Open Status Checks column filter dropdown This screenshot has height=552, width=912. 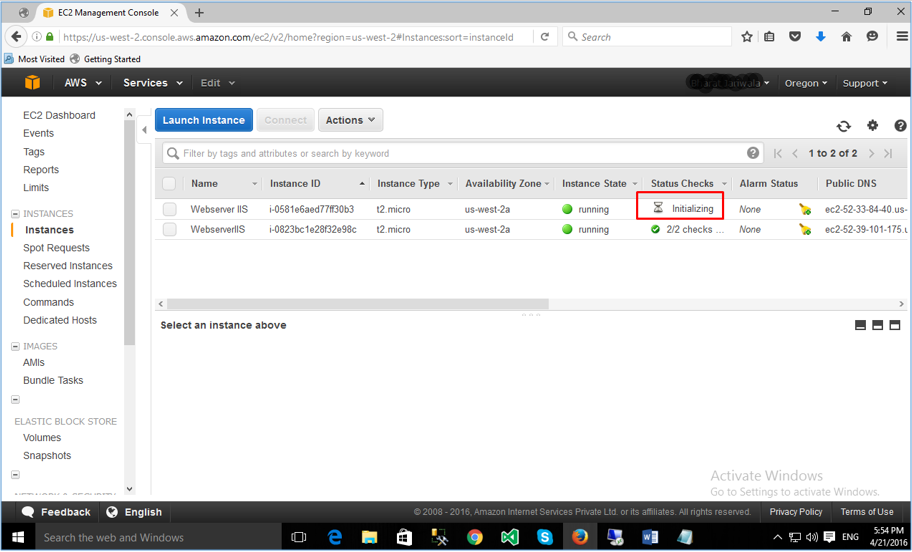point(724,184)
